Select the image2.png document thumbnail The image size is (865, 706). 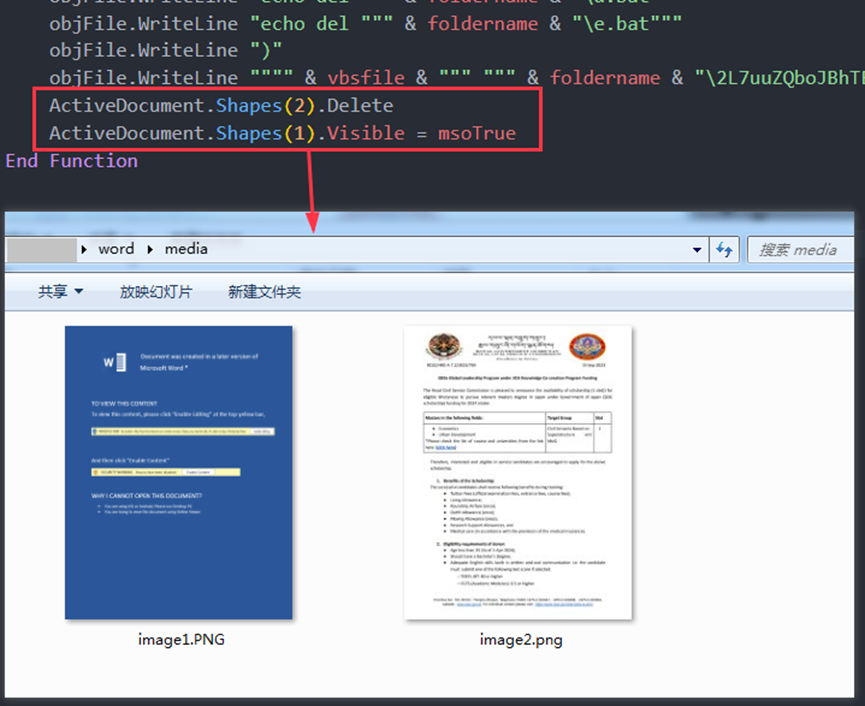[518, 473]
